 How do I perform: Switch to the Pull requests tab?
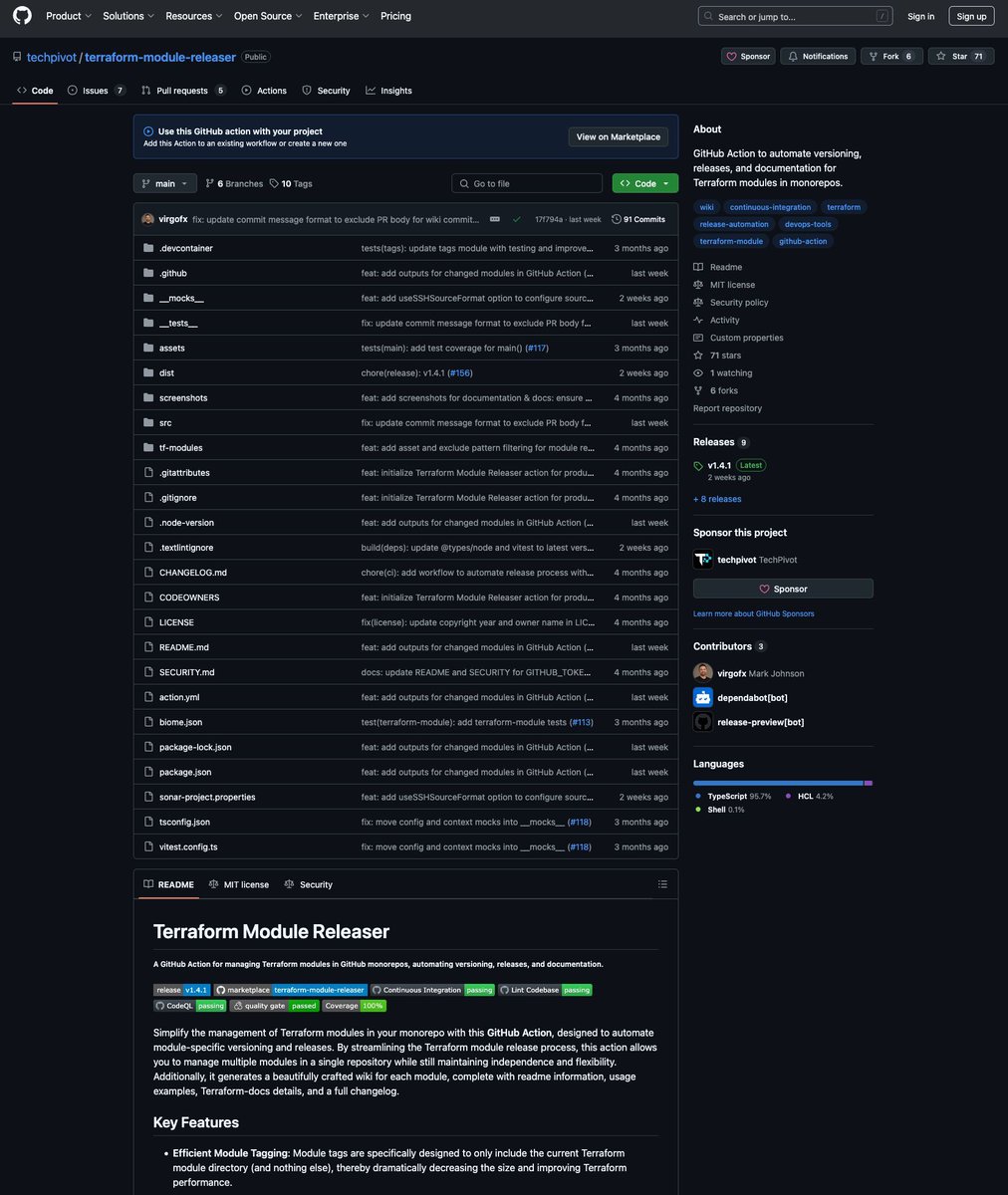pos(183,91)
